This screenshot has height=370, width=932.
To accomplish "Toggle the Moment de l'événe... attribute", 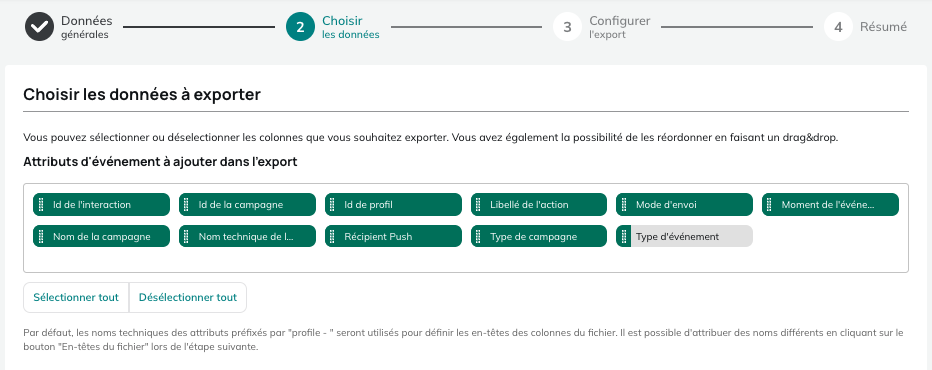I will point(830,205).
